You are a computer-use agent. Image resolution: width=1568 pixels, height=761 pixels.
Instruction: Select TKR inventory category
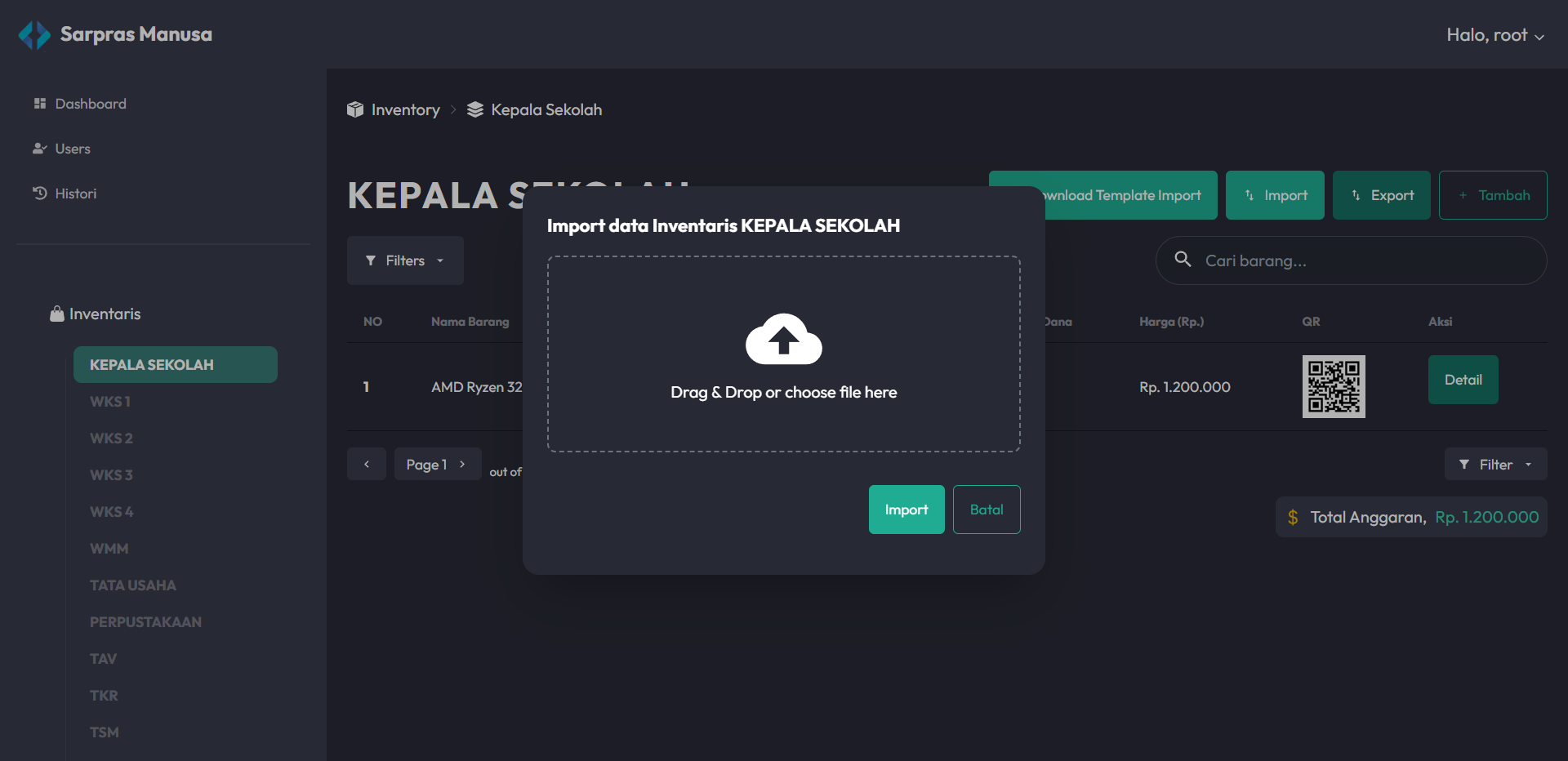coord(104,696)
